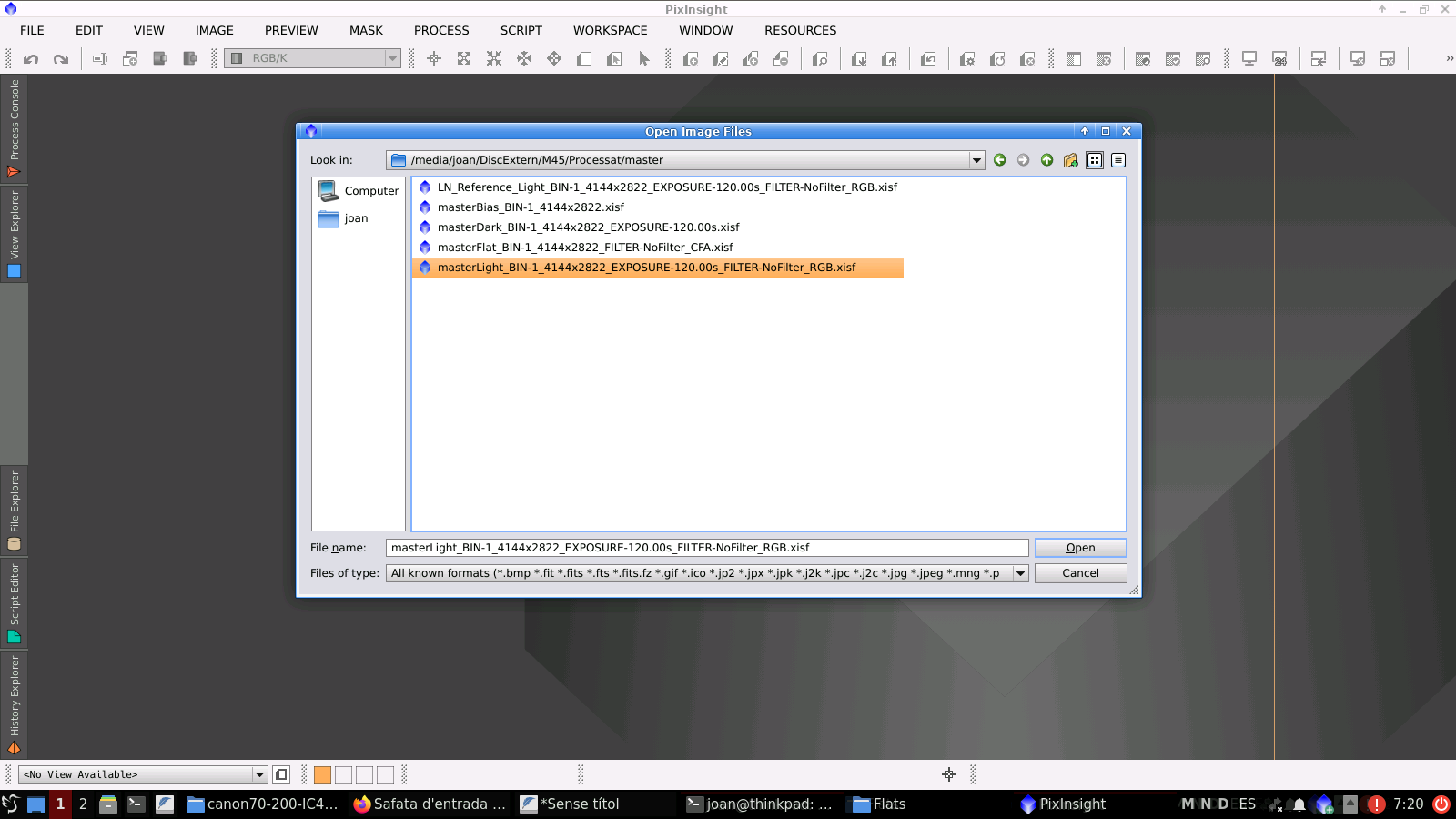Click the undo arrow in main toolbar
This screenshot has height=819, width=1456.
(31, 59)
